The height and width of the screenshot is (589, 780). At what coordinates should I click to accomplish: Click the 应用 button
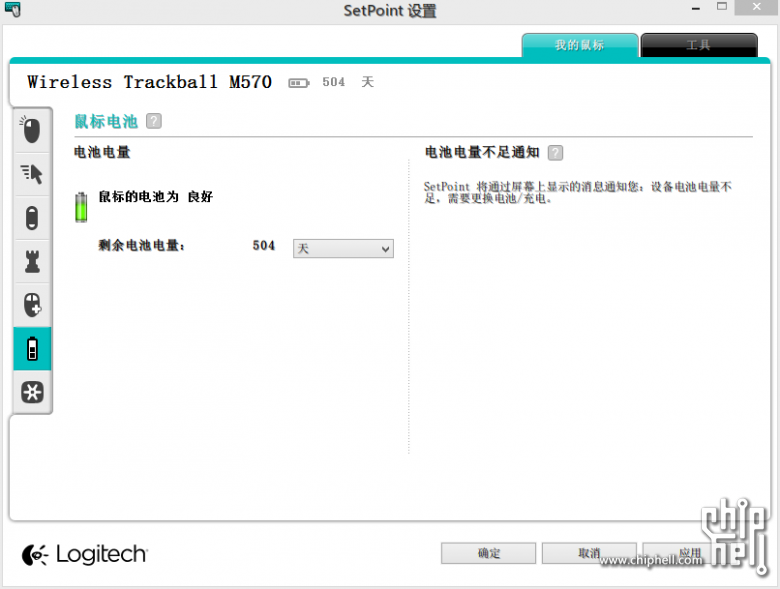click(689, 553)
